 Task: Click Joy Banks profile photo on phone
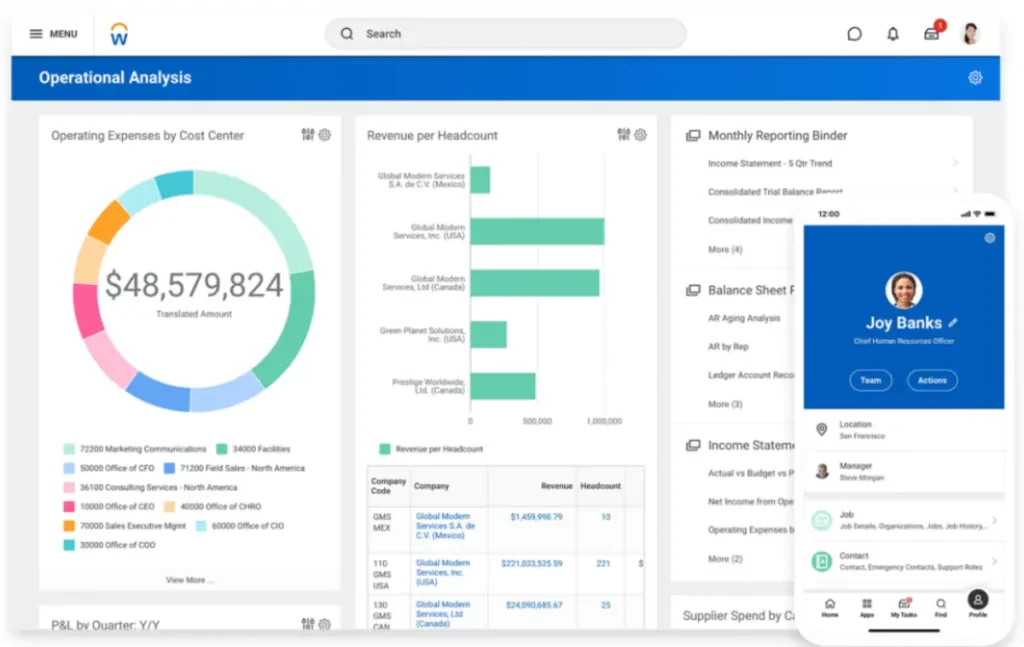pyautogui.click(x=904, y=290)
